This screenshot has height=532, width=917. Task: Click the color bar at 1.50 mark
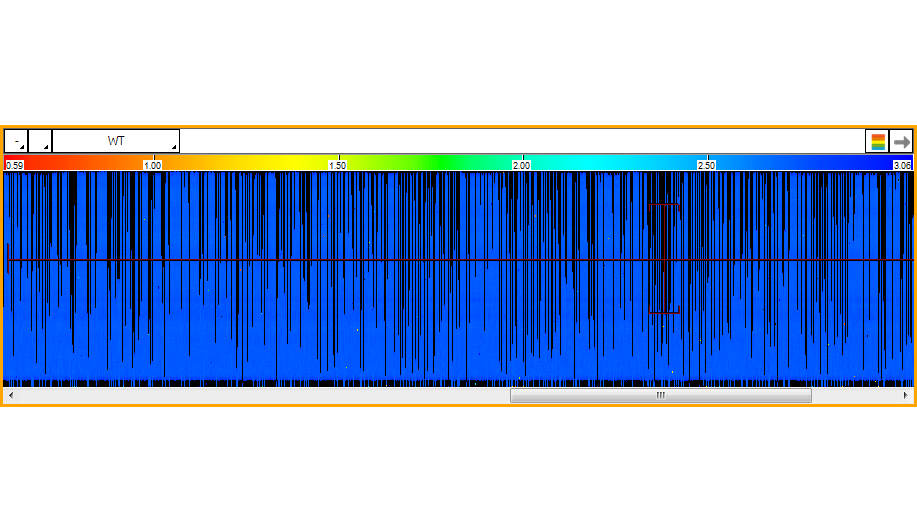point(337,164)
